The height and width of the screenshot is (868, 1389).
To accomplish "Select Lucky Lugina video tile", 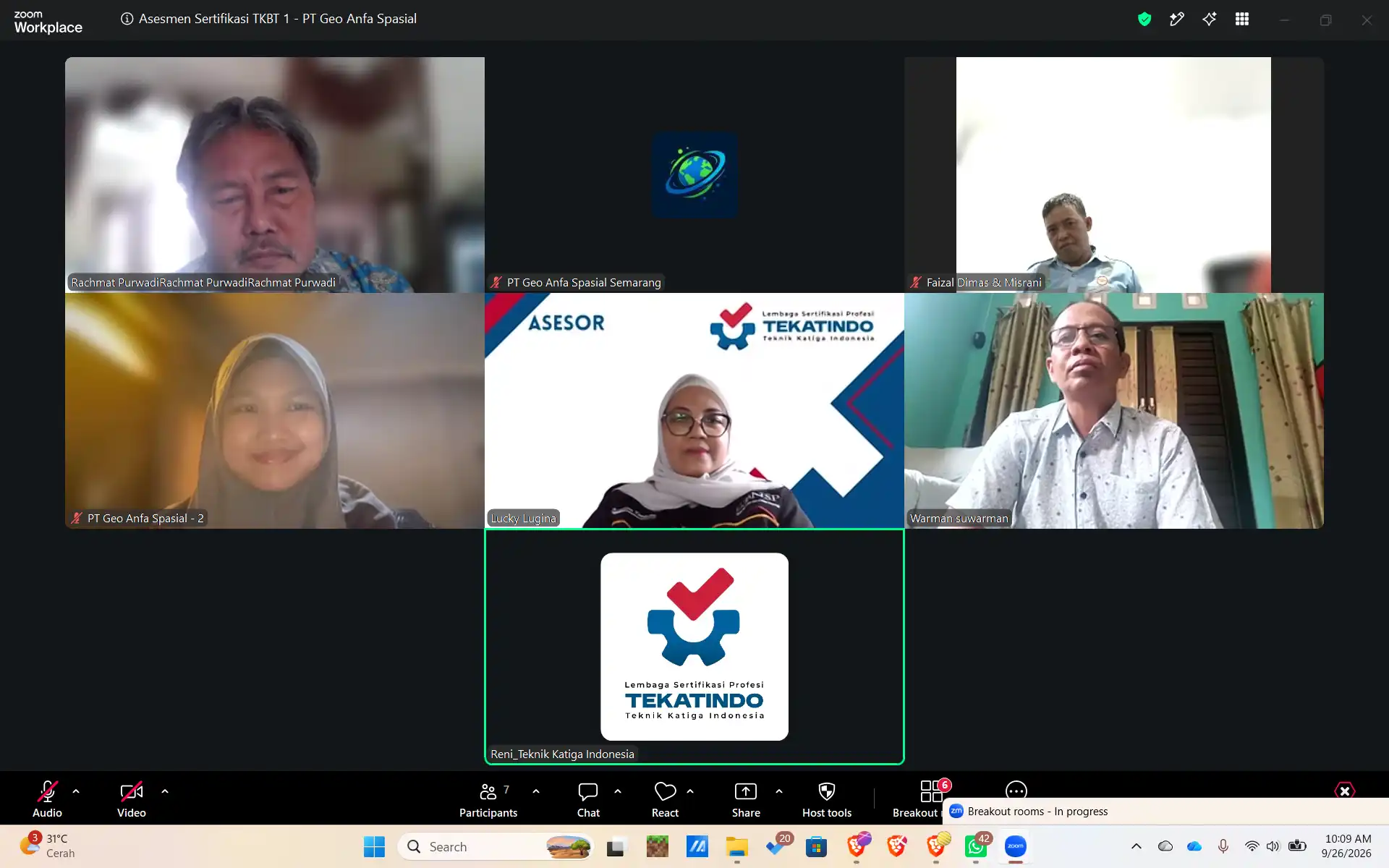I will (694, 411).
